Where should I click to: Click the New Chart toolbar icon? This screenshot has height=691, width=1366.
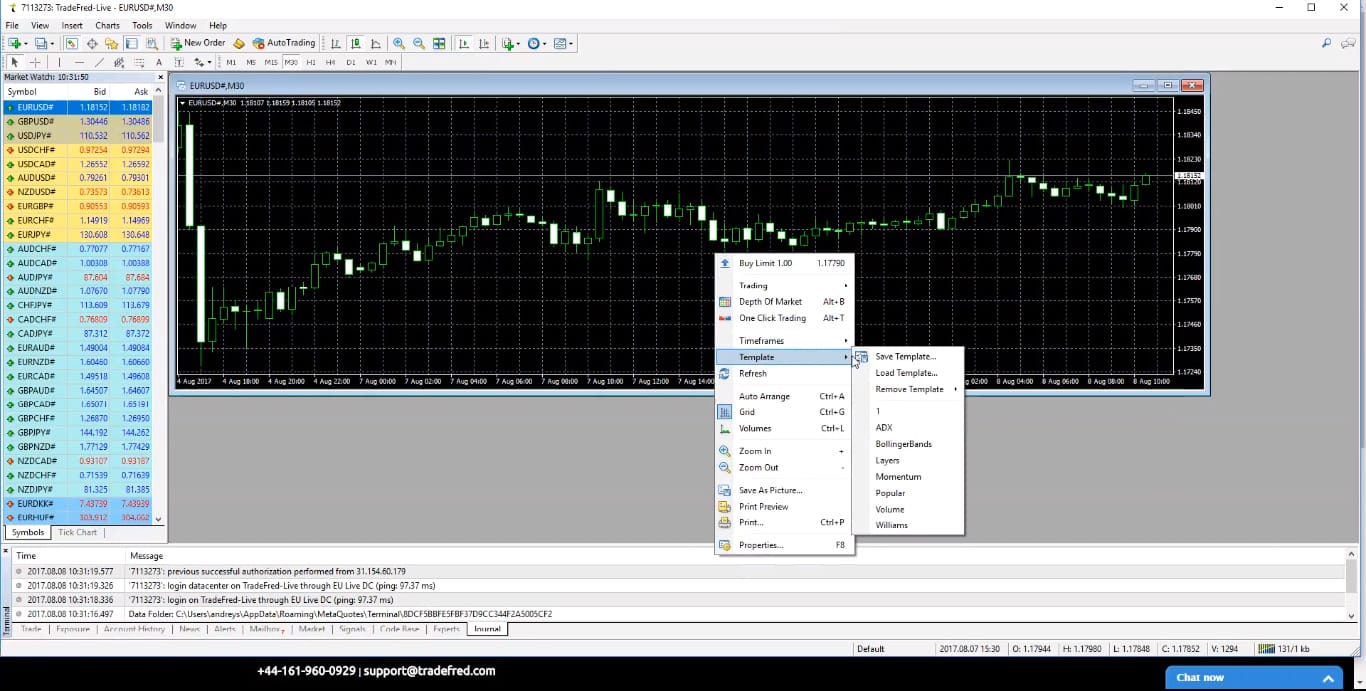pyautogui.click(x=15, y=43)
